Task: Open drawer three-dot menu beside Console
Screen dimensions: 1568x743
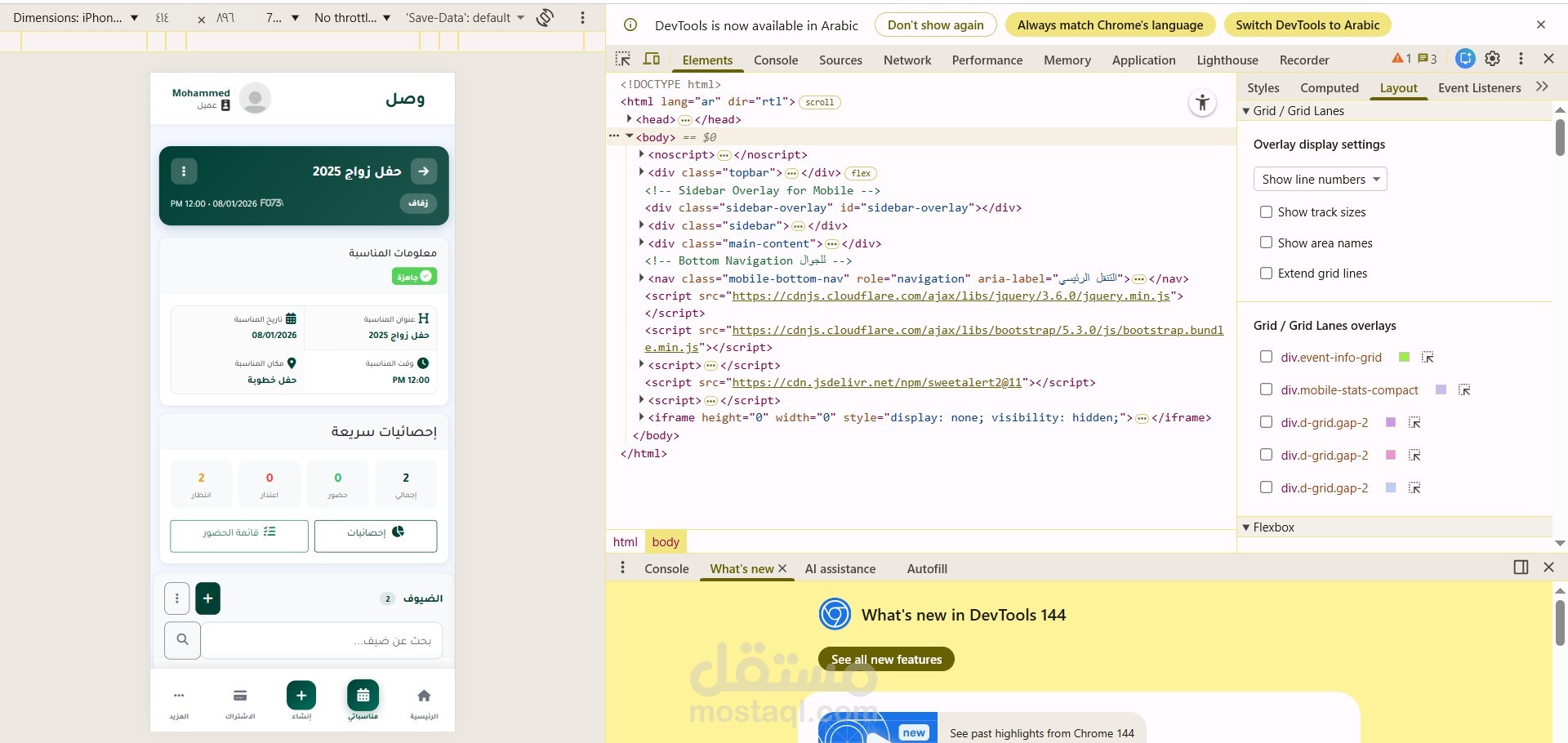Action: coord(622,567)
